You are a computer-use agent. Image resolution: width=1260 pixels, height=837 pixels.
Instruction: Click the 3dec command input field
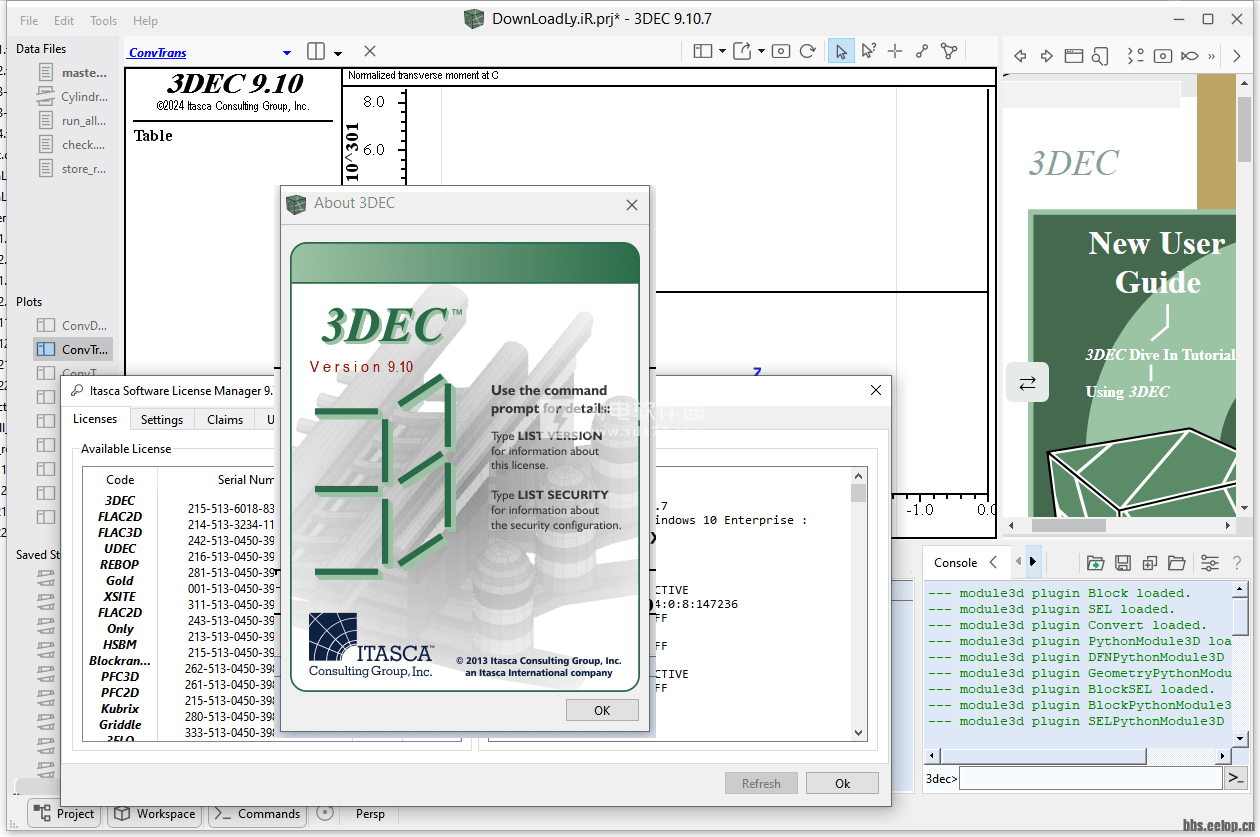[1090, 778]
